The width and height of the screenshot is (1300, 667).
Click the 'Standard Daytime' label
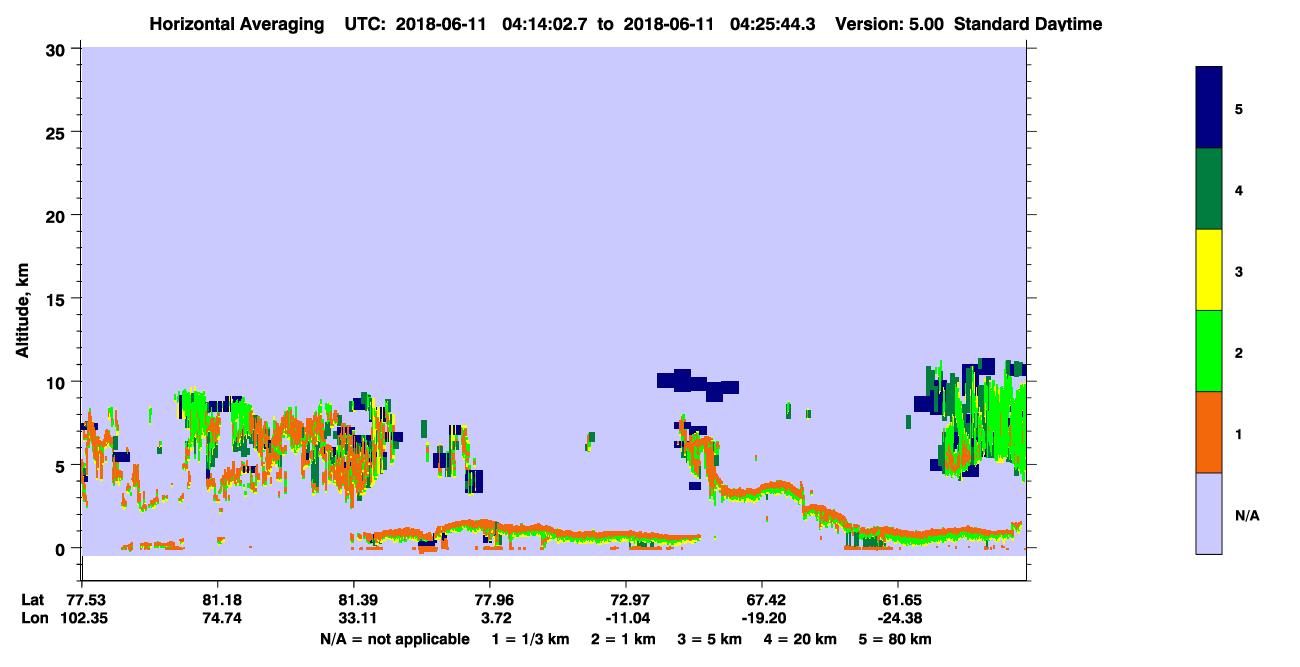[x=1026, y=23]
